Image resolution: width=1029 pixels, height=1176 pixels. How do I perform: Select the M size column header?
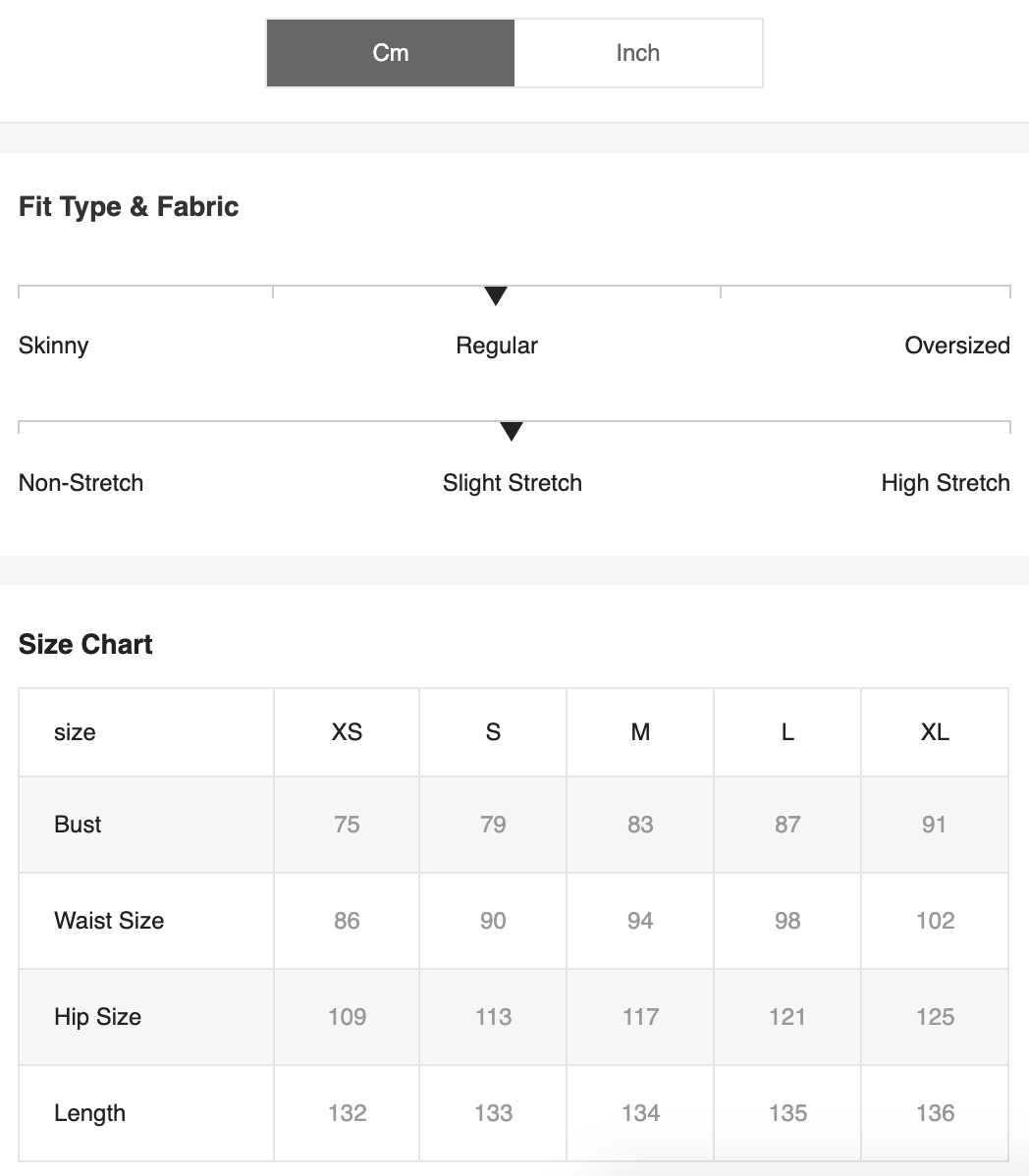click(640, 732)
